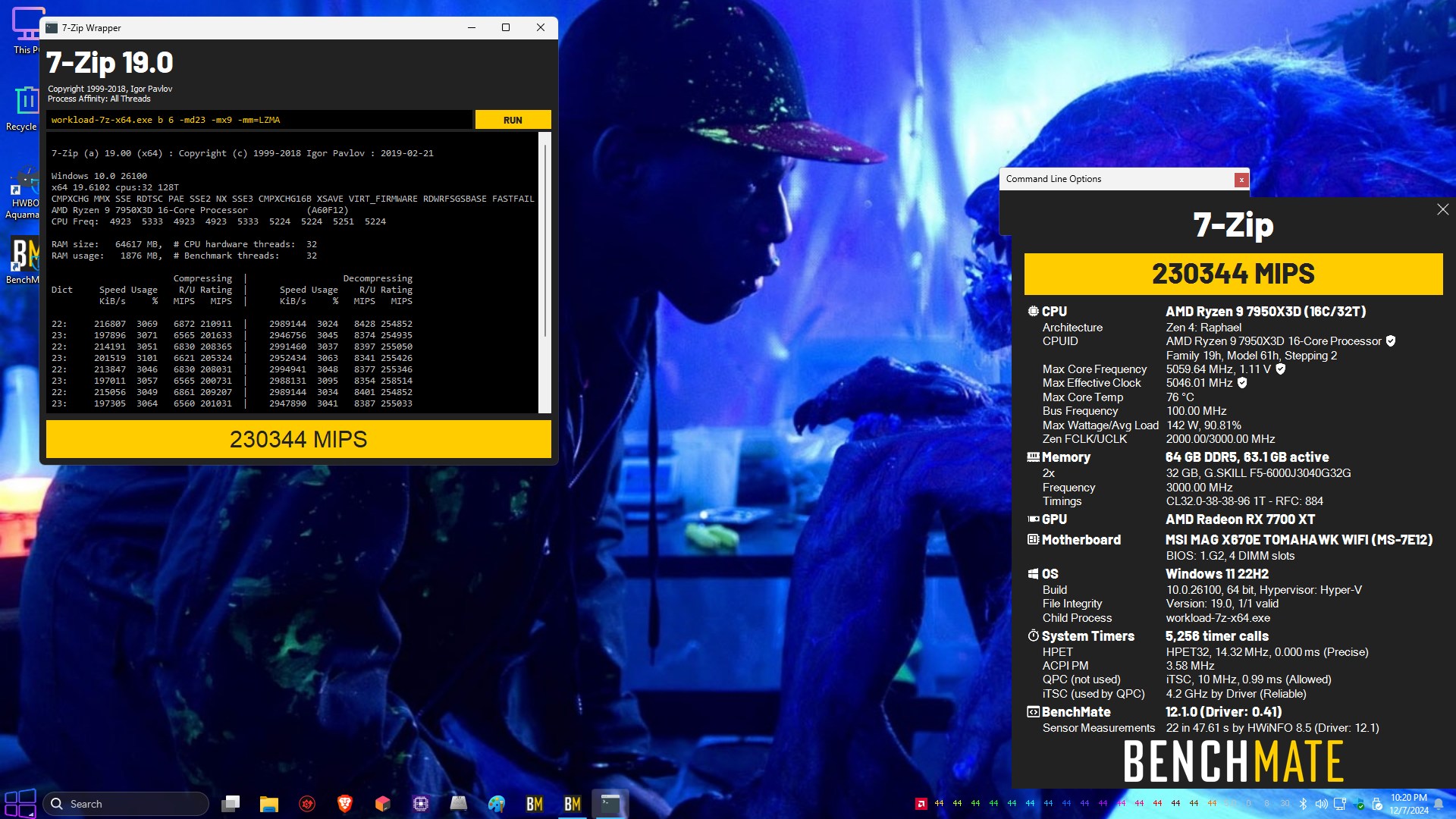The width and height of the screenshot is (1456, 819).
Task: Open the notification bell in taskbar
Action: (1439, 804)
